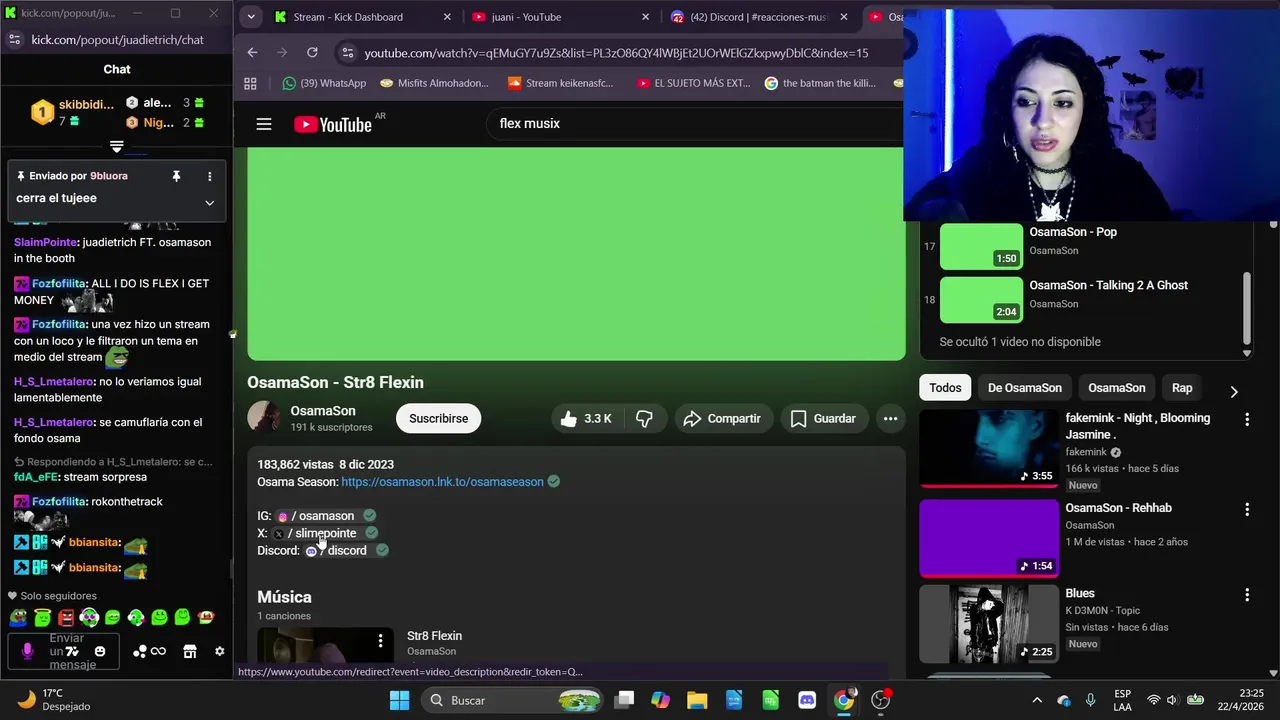Open the X / slimepointe link
The height and width of the screenshot is (720, 1280).
(316, 533)
